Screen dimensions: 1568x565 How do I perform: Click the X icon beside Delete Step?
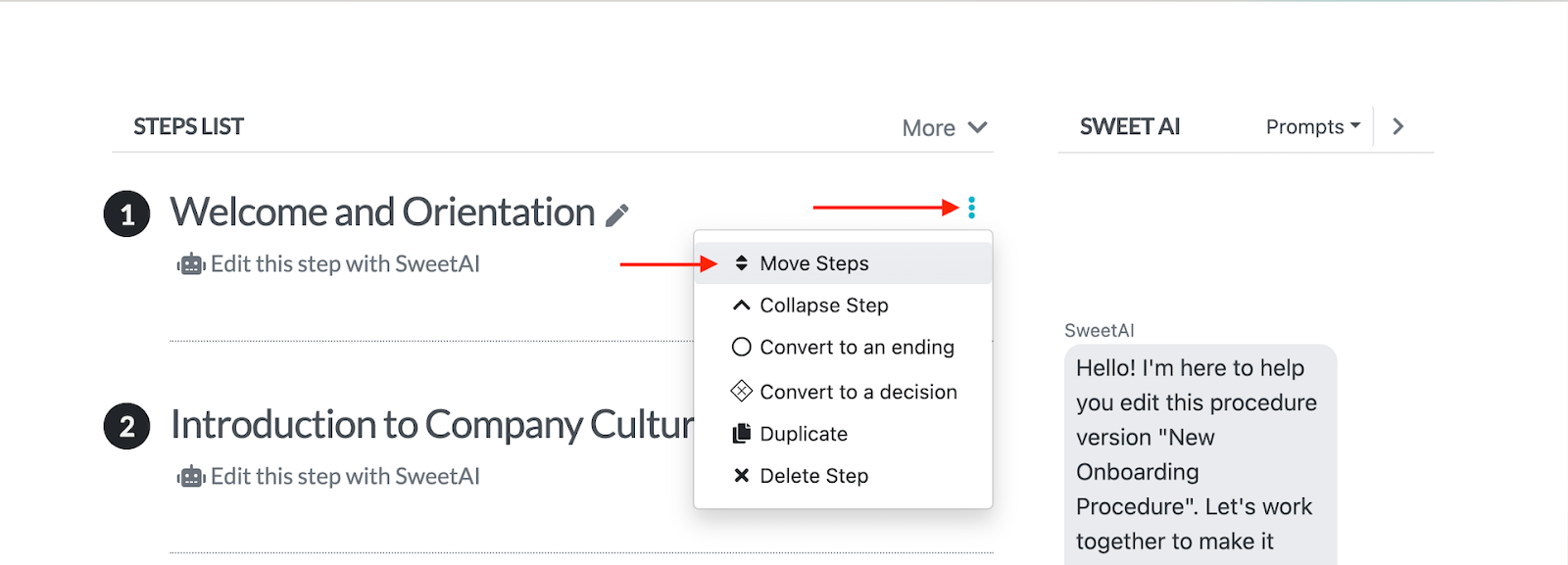click(741, 475)
